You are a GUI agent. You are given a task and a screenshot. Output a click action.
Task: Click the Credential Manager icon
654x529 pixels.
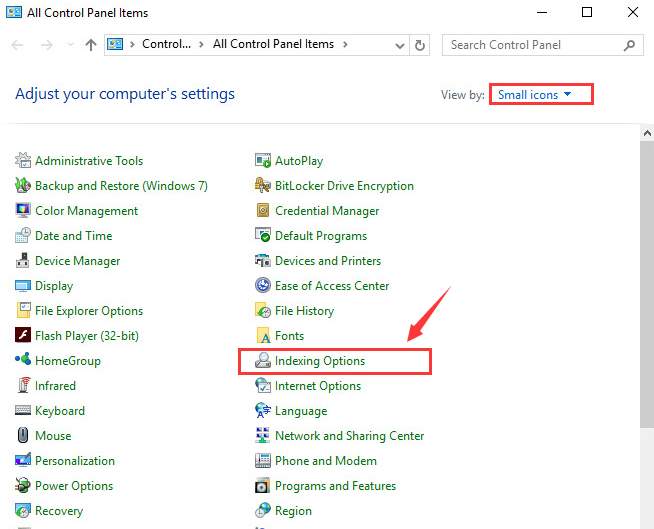pos(263,211)
